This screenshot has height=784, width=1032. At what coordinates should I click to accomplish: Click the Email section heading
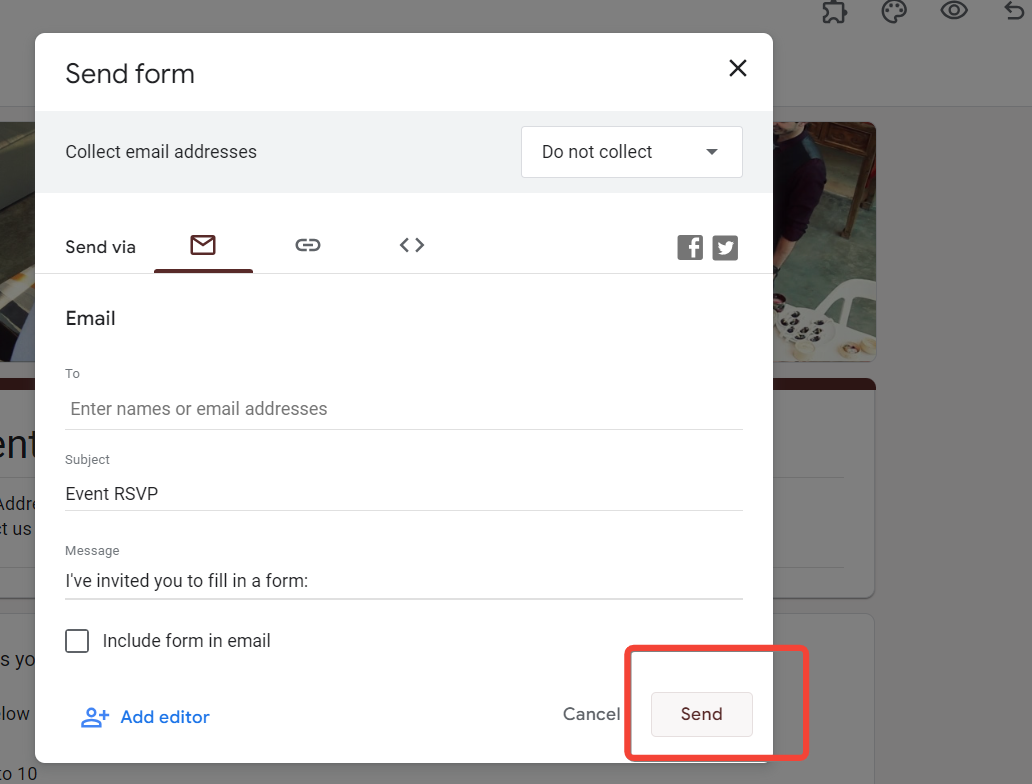coord(90,319)
